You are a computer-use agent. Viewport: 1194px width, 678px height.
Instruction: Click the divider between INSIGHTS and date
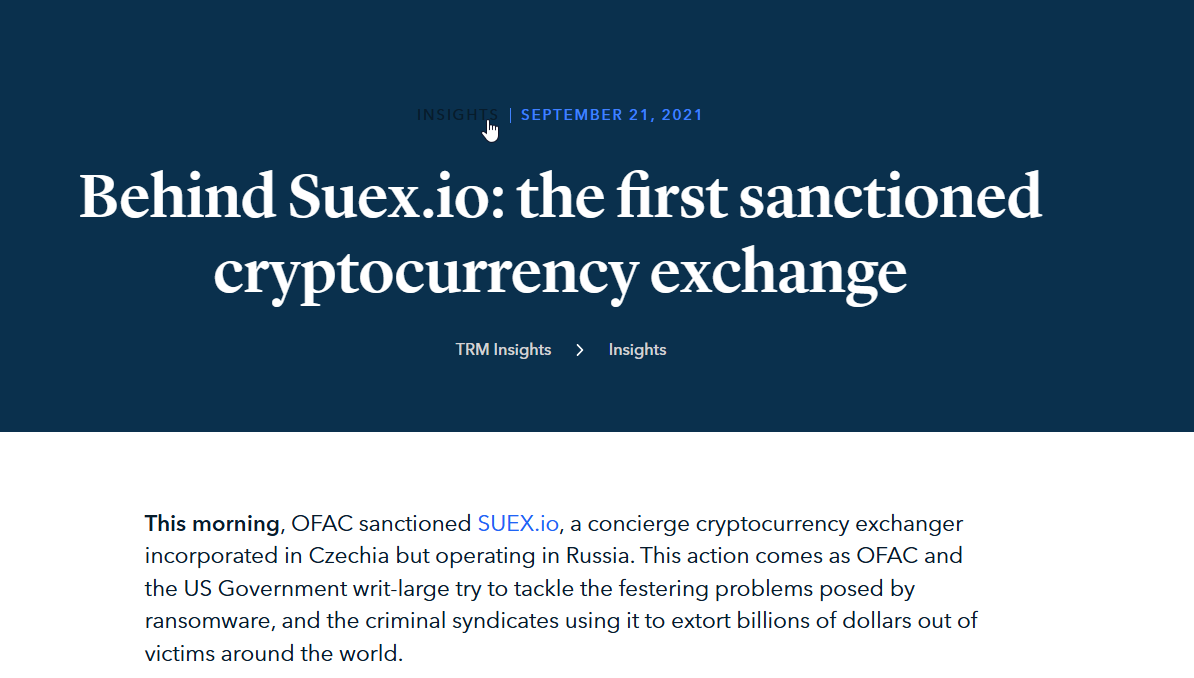click(510, 115)
